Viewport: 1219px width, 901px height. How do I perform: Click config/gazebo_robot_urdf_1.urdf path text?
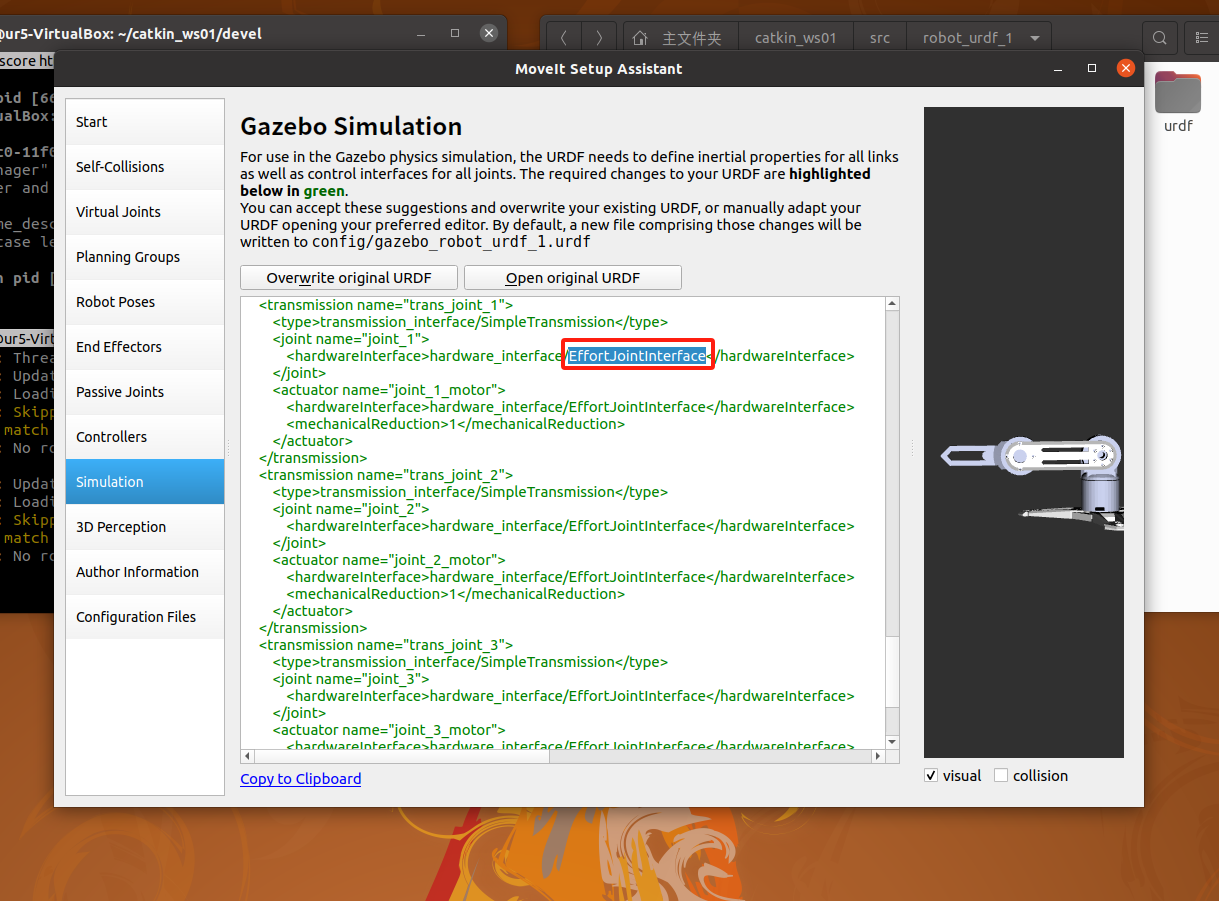(x=452, y=242)
